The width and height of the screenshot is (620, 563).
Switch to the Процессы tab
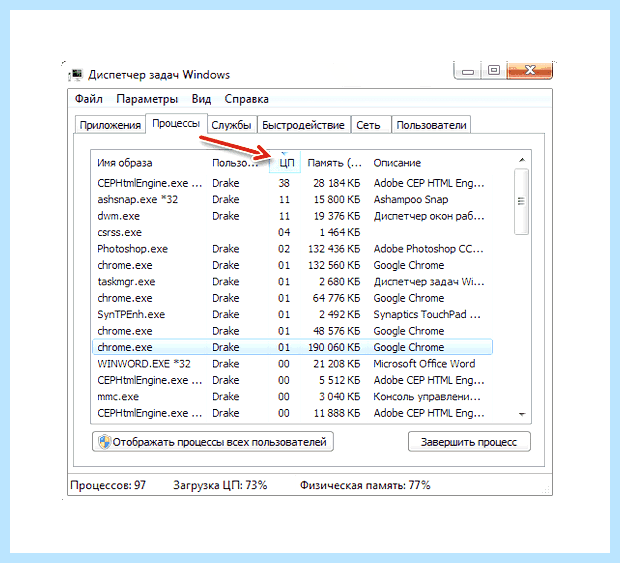coord(176,123)
